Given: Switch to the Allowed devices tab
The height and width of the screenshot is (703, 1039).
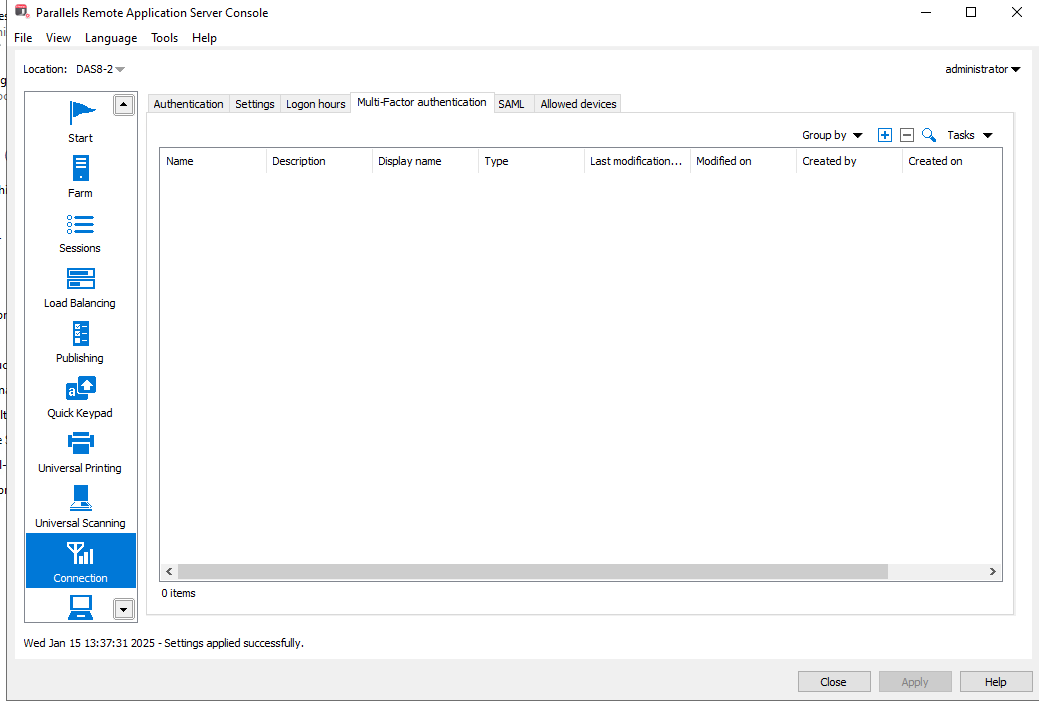Looking at the screenshot, I should (578, 104).
